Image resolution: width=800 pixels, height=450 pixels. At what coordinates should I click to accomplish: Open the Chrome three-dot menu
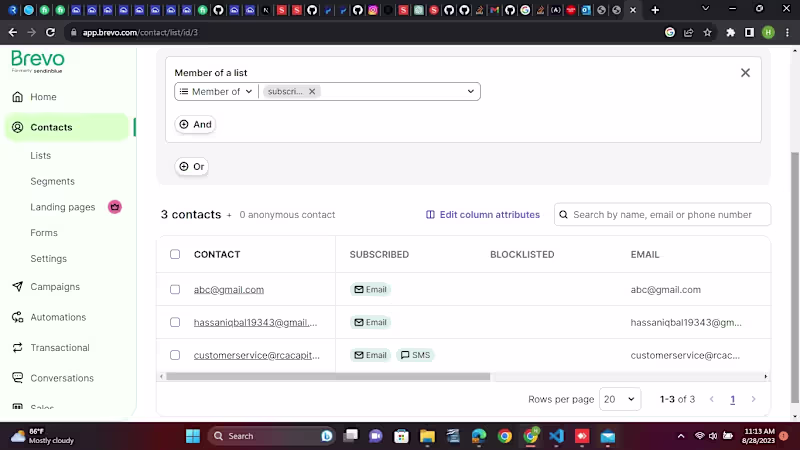(x=787, y=32)
